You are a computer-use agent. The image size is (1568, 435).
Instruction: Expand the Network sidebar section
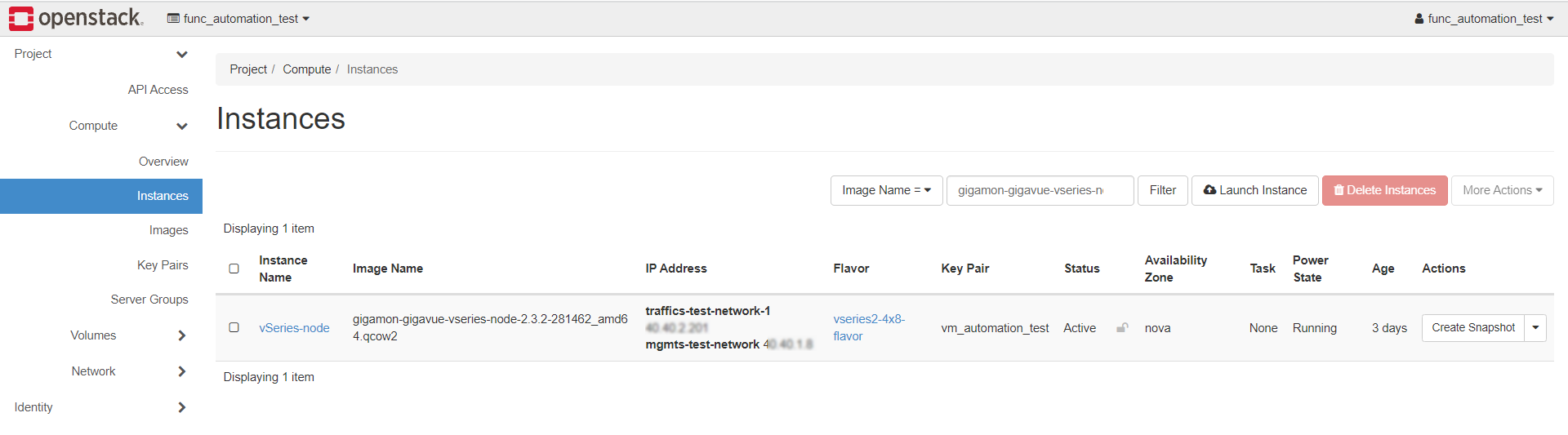tap(181, 371)
